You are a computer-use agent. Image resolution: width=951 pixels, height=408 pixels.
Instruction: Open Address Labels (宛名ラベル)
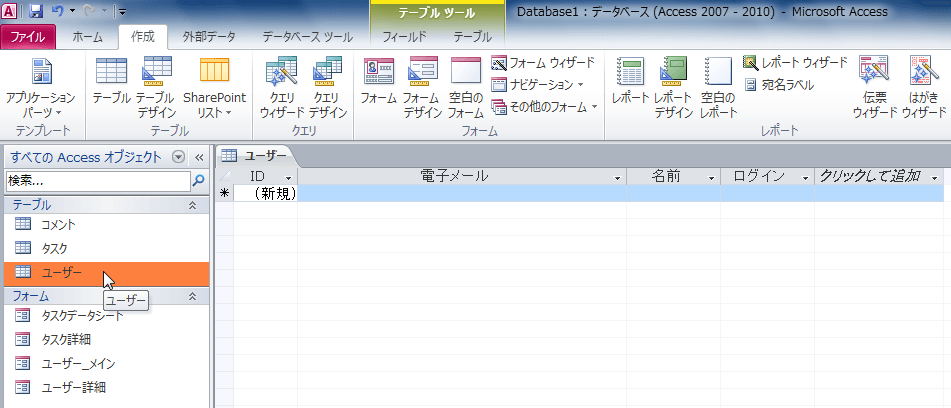[779, 85]
